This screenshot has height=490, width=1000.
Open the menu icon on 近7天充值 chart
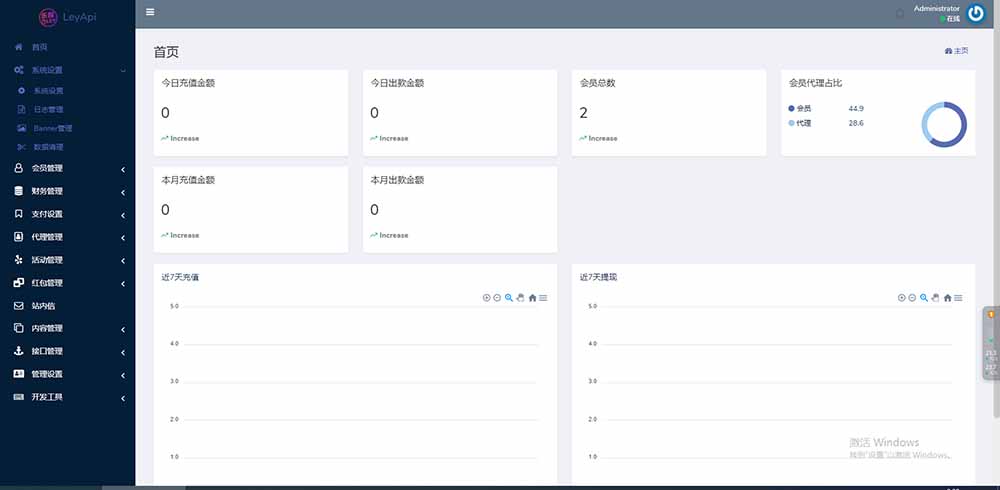point(543,298)
